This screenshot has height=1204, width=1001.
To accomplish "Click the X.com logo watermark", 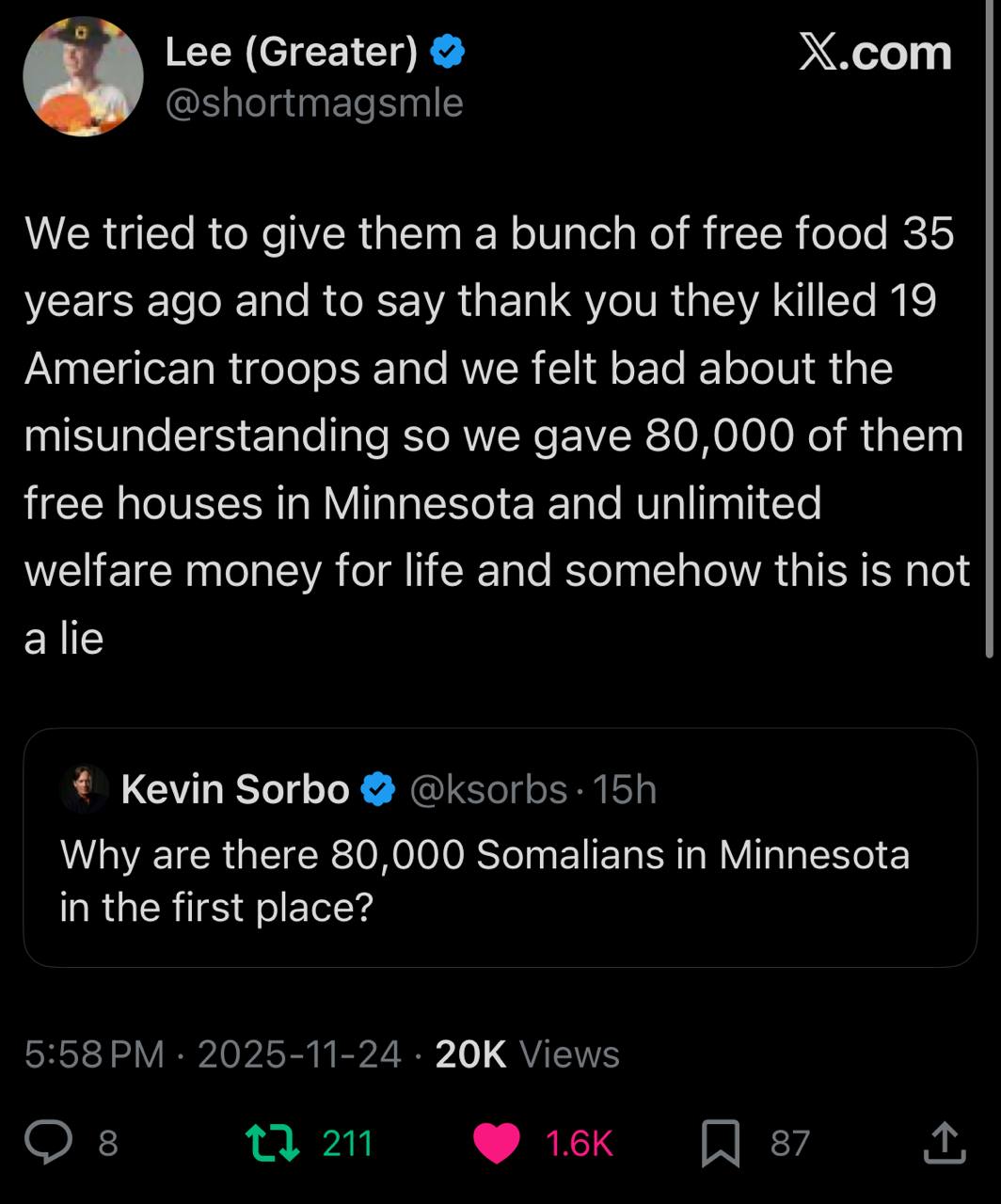I will point(875,53).
